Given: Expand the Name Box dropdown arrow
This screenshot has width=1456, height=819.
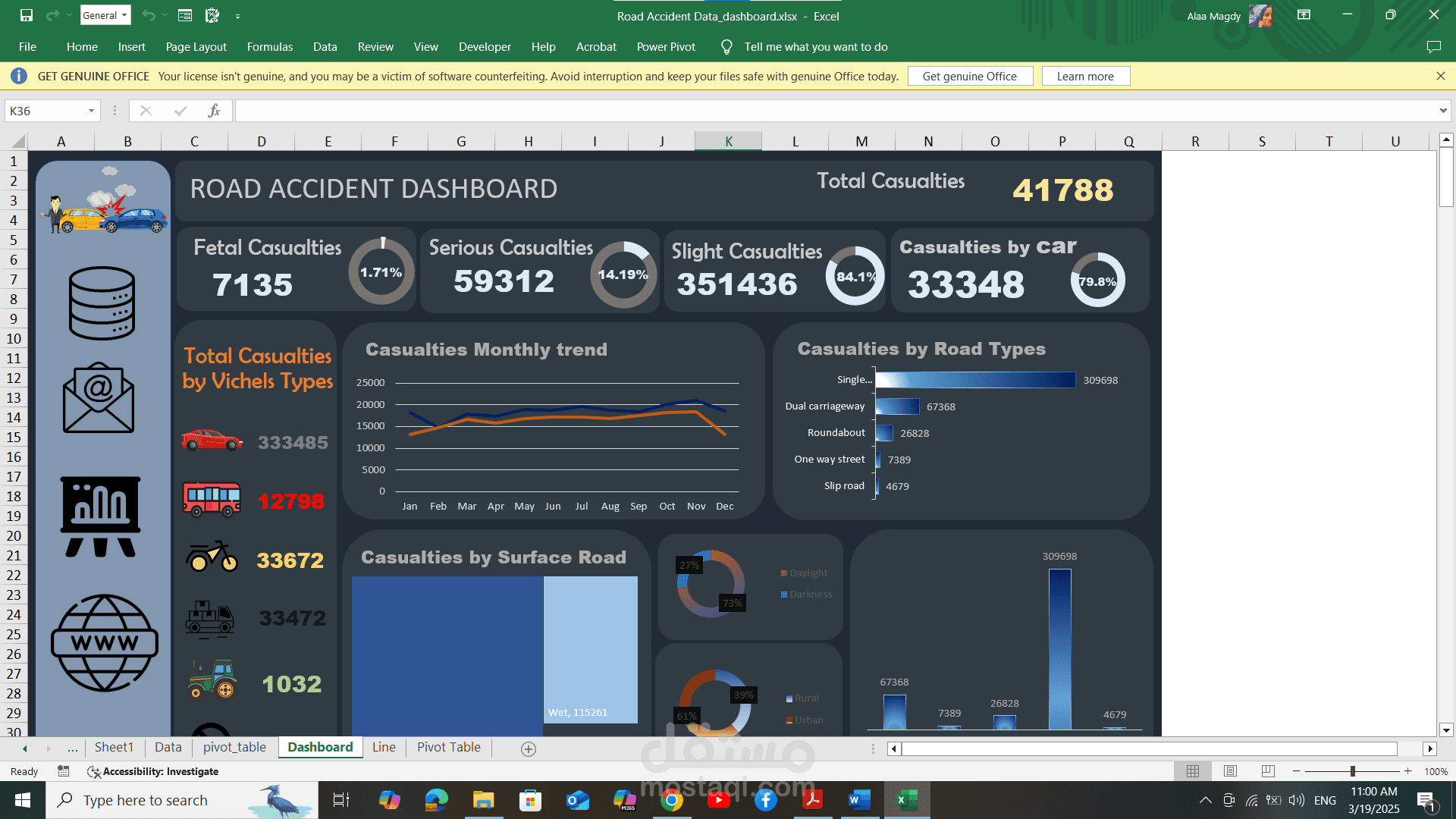Looking at the screenshot, I should click(91, 111).
